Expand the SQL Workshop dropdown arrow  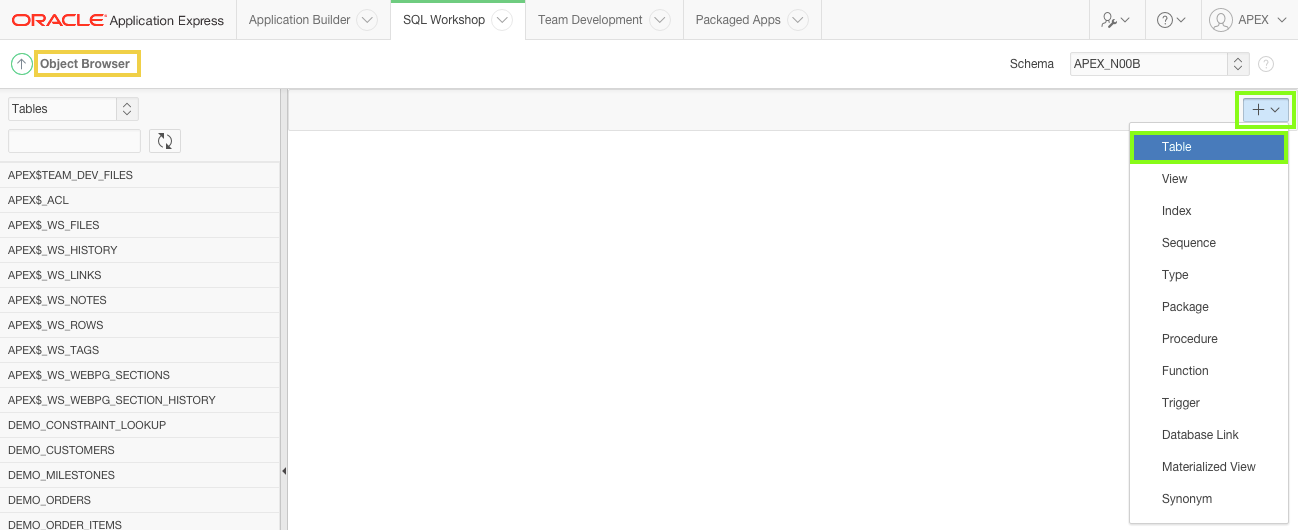[502, 20]
